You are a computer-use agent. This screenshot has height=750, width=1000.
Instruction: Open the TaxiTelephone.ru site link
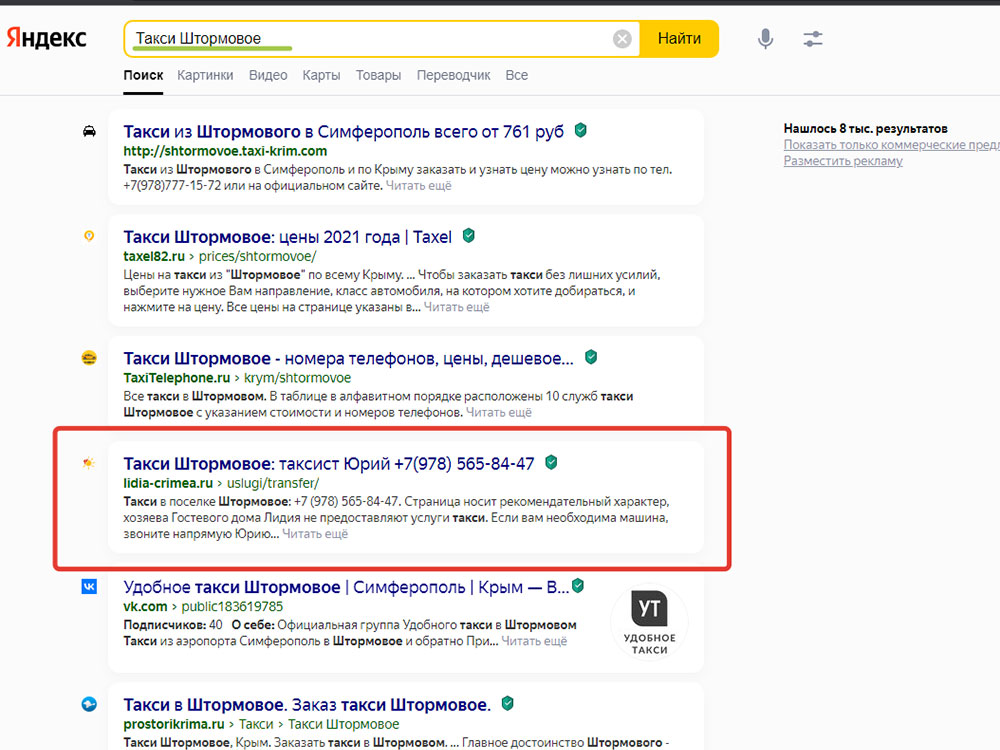(177, 378)
